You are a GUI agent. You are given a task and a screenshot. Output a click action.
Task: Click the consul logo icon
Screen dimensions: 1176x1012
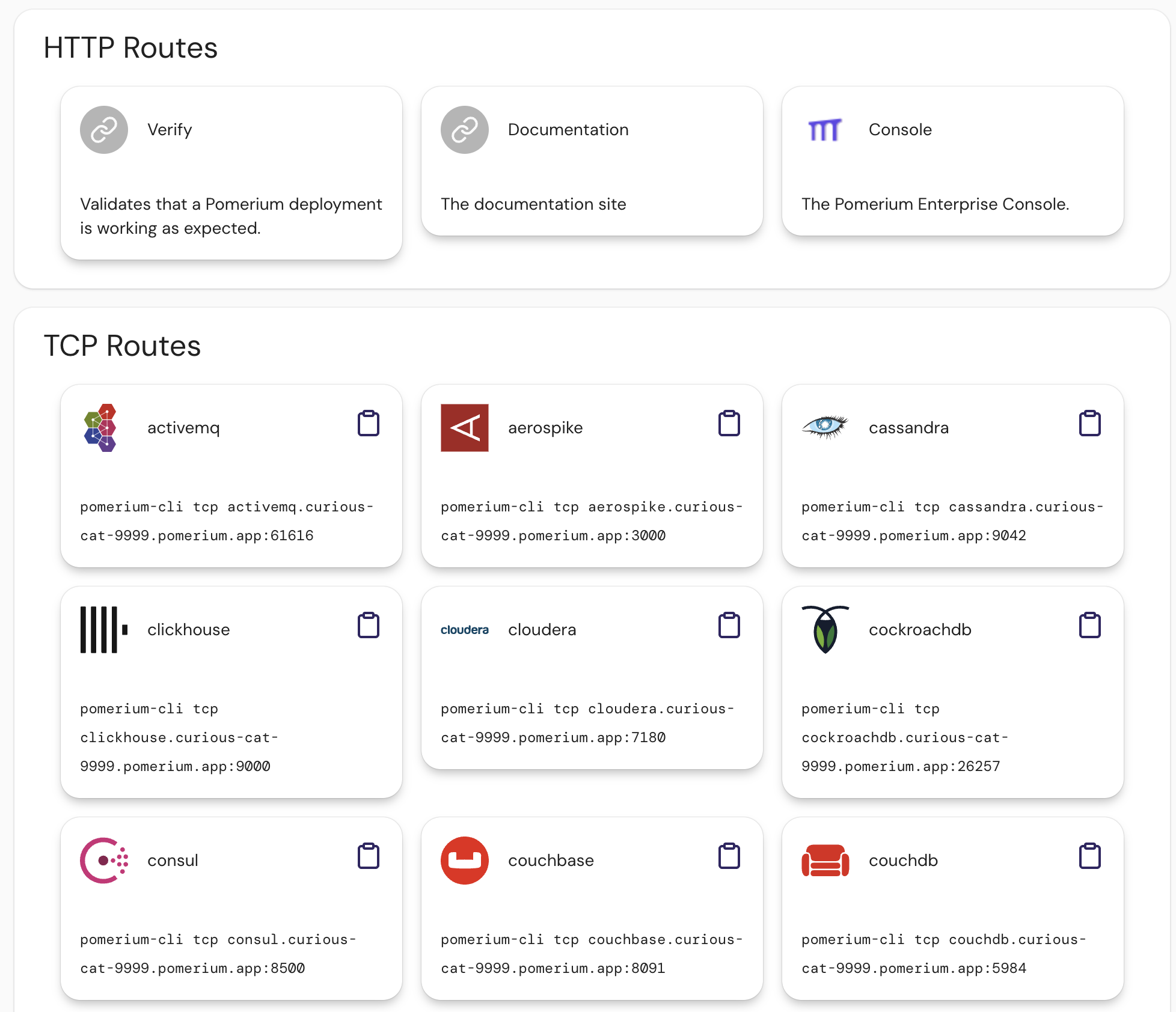(x=103, y=860)
